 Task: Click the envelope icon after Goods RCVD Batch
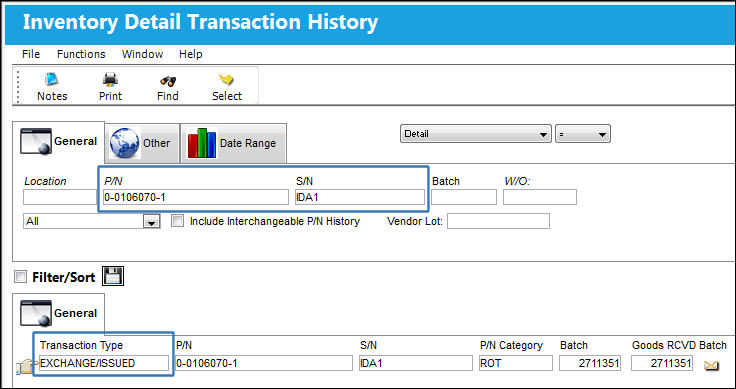tap(712, 365)
